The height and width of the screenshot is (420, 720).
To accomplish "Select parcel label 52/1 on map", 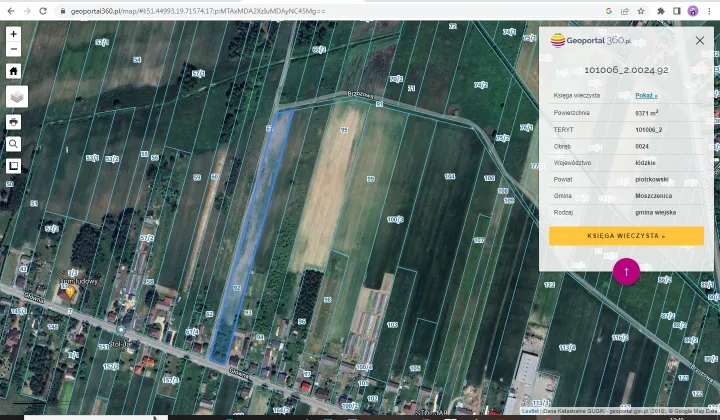I will (x=102, y=42).
